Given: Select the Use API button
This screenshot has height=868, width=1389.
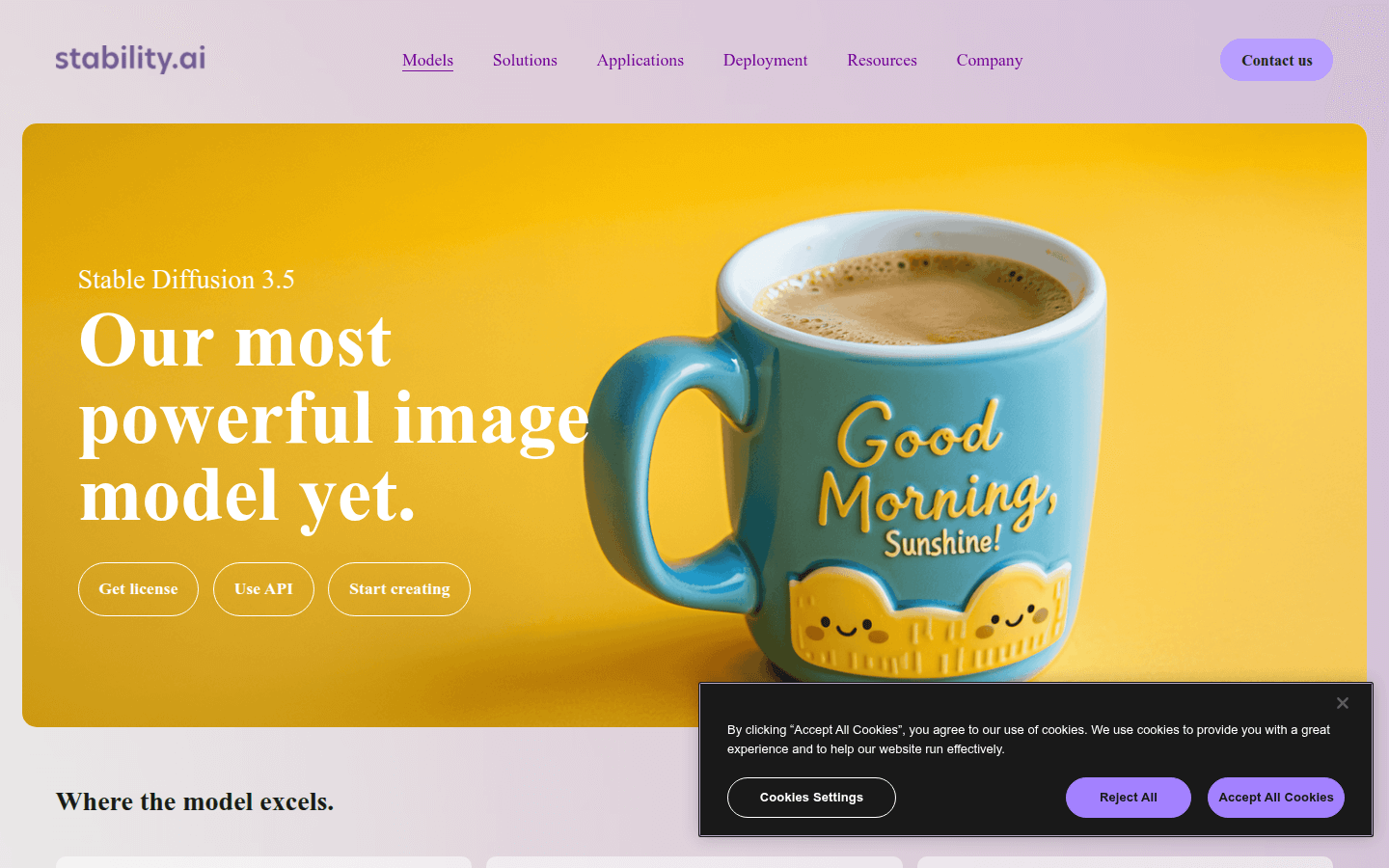Looking at the screenshot, I should [x=263, y=589].
